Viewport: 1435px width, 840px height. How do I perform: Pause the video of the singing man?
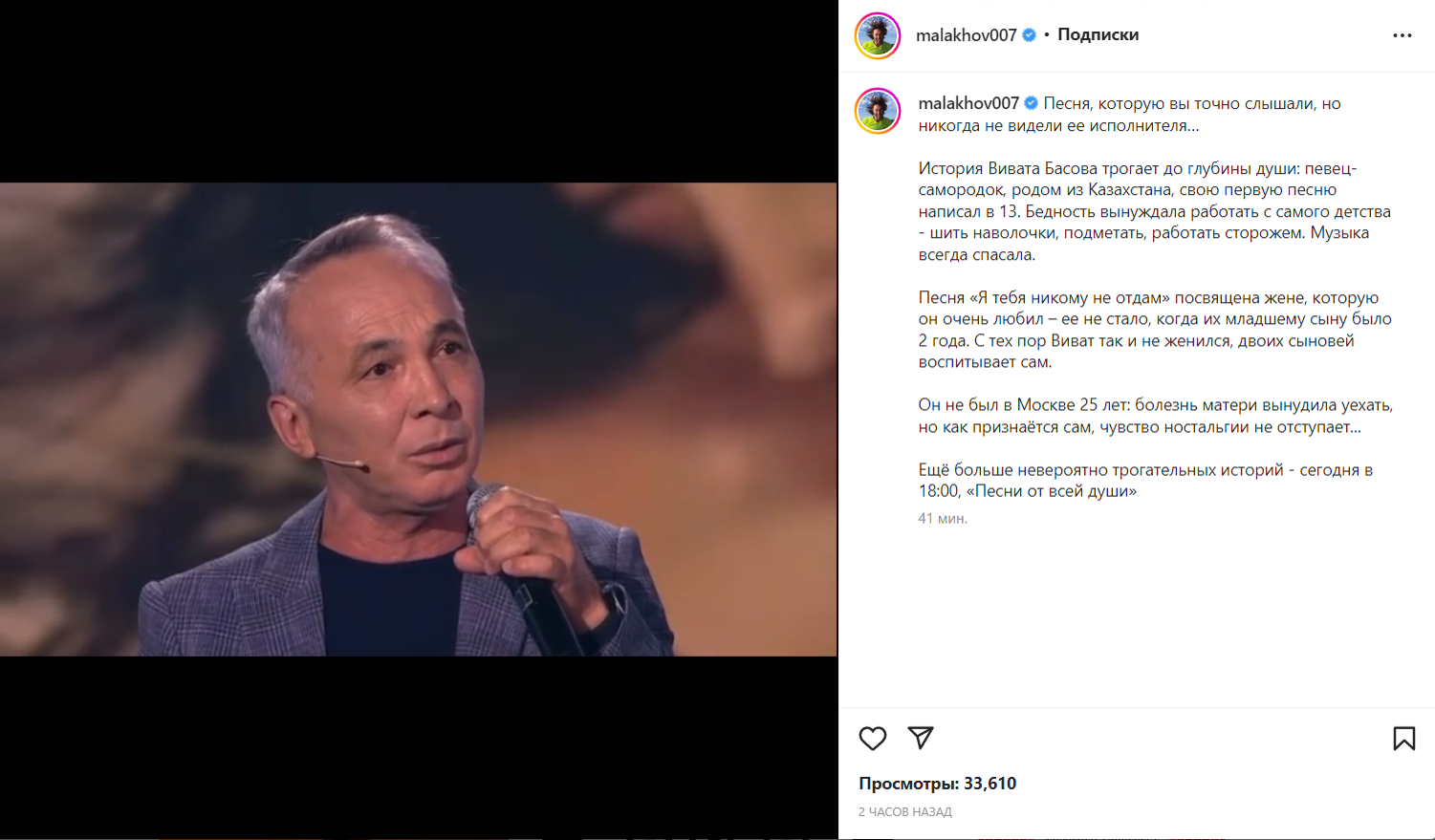coord(418,419)
